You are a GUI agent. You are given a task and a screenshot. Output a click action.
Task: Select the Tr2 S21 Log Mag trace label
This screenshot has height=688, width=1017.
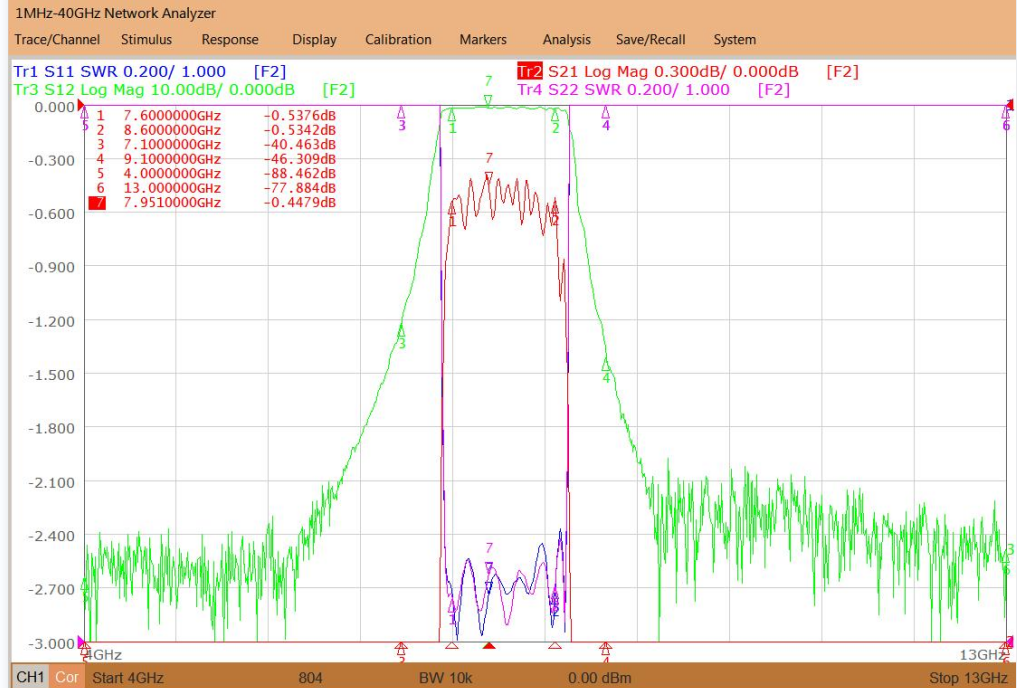point(688,71)
